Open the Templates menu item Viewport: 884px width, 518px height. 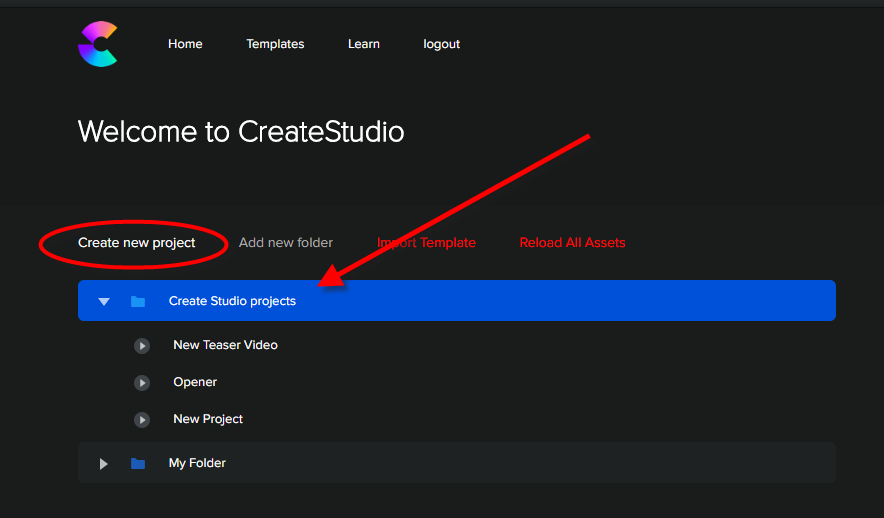pos(275,44)
